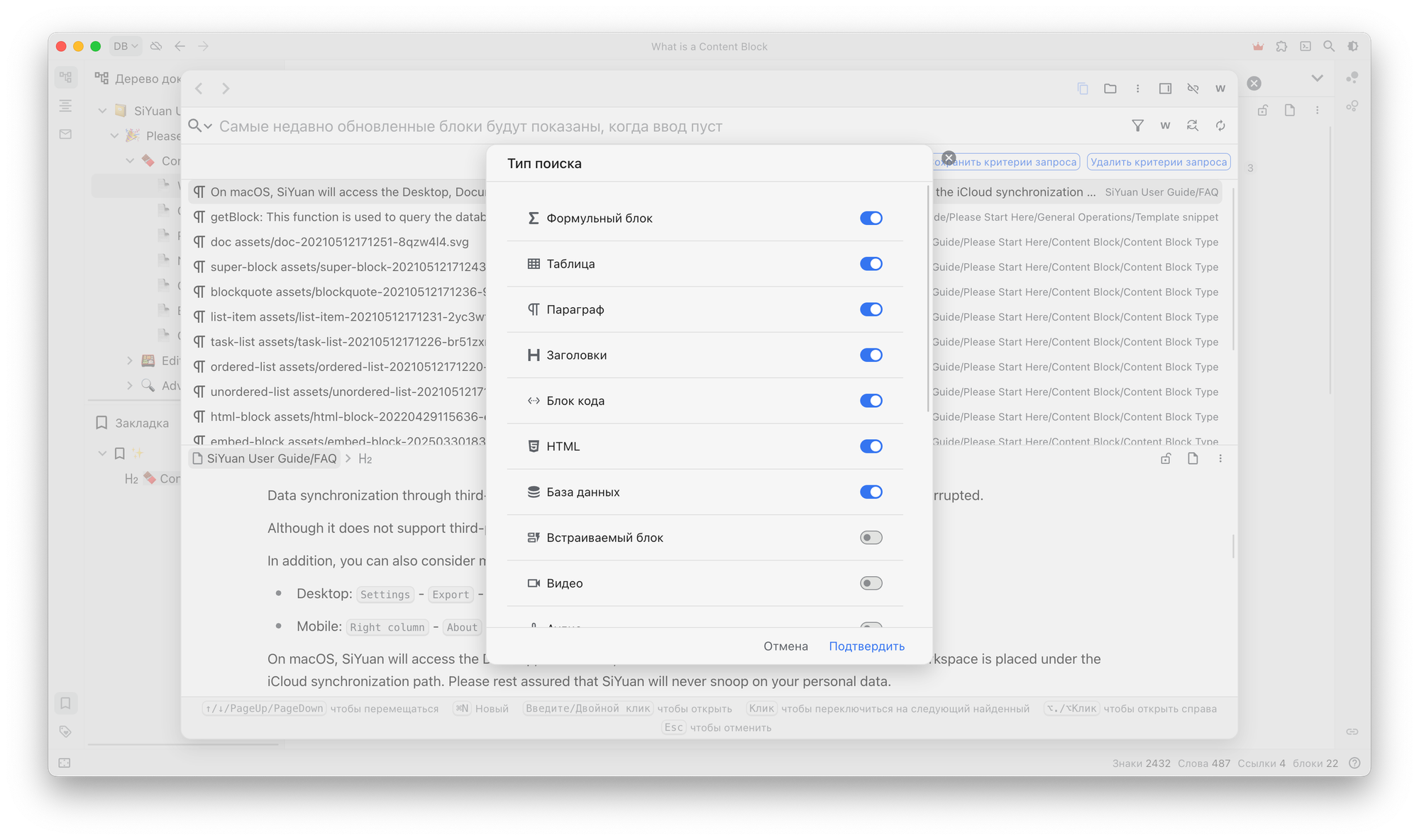Screen dimensions: 1419x840
Task: Turn off the Заголовки toggle
Action: [x=871, y=355]
